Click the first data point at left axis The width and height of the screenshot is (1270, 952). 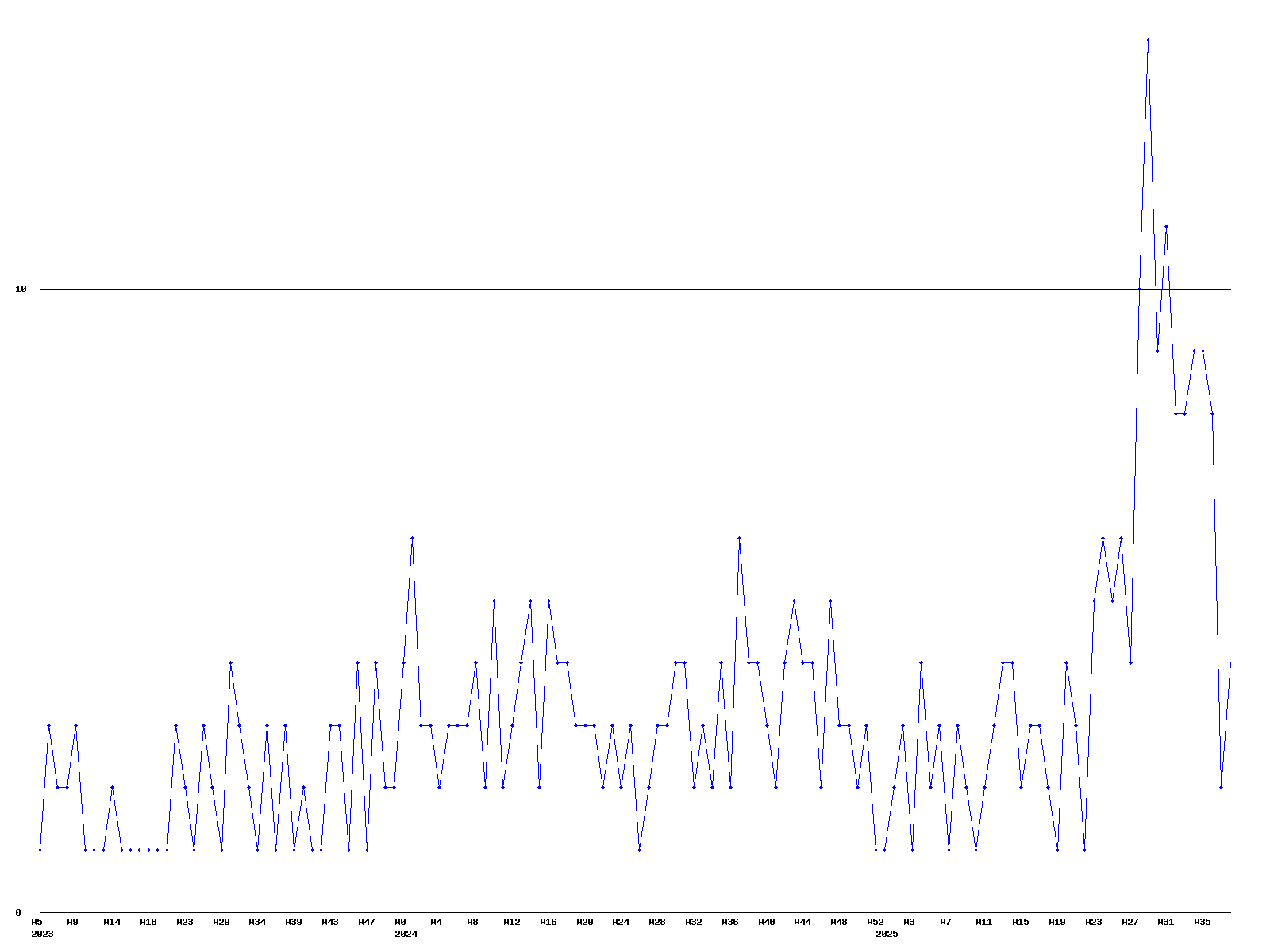40,850
